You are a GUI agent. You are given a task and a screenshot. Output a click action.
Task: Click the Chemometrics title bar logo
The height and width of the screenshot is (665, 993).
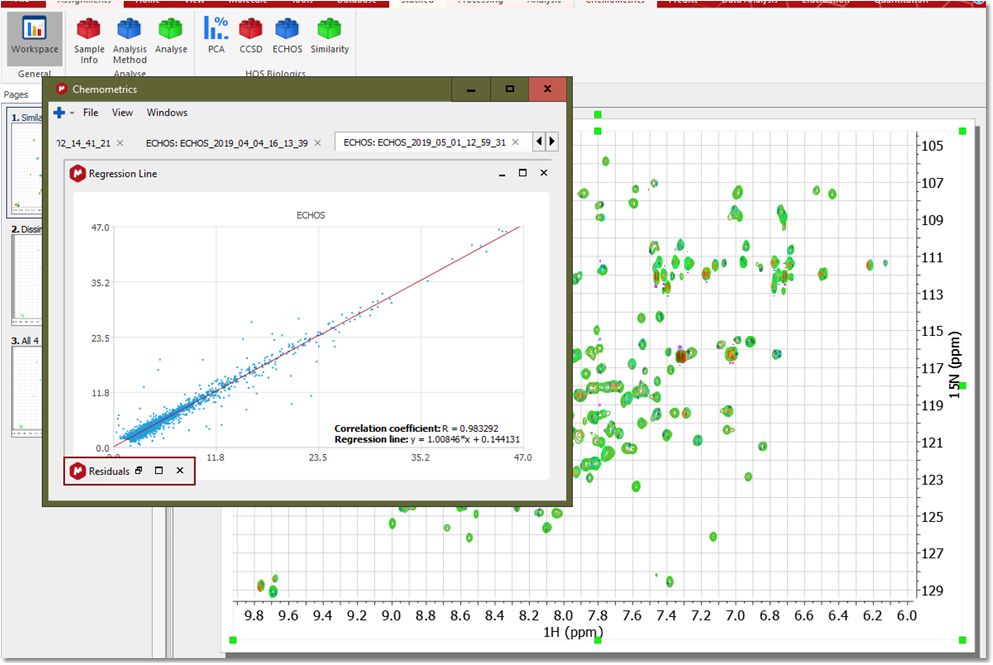61,89
